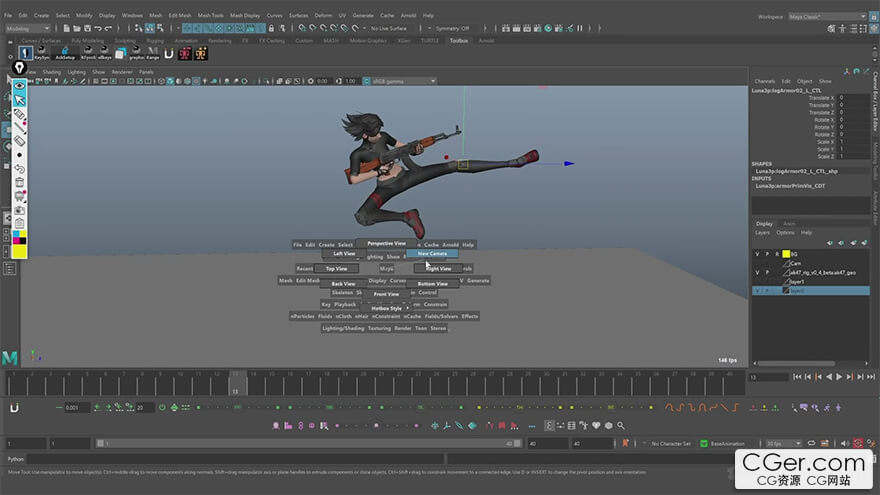
Task: Open the BaseAnimation layer selector
Action: pos(727,443)
